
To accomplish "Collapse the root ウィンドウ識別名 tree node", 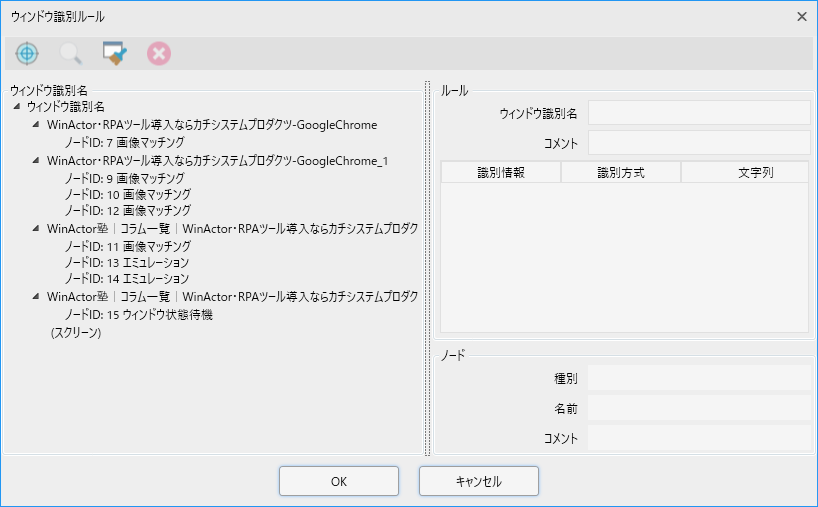I will [x=17, y=106].
